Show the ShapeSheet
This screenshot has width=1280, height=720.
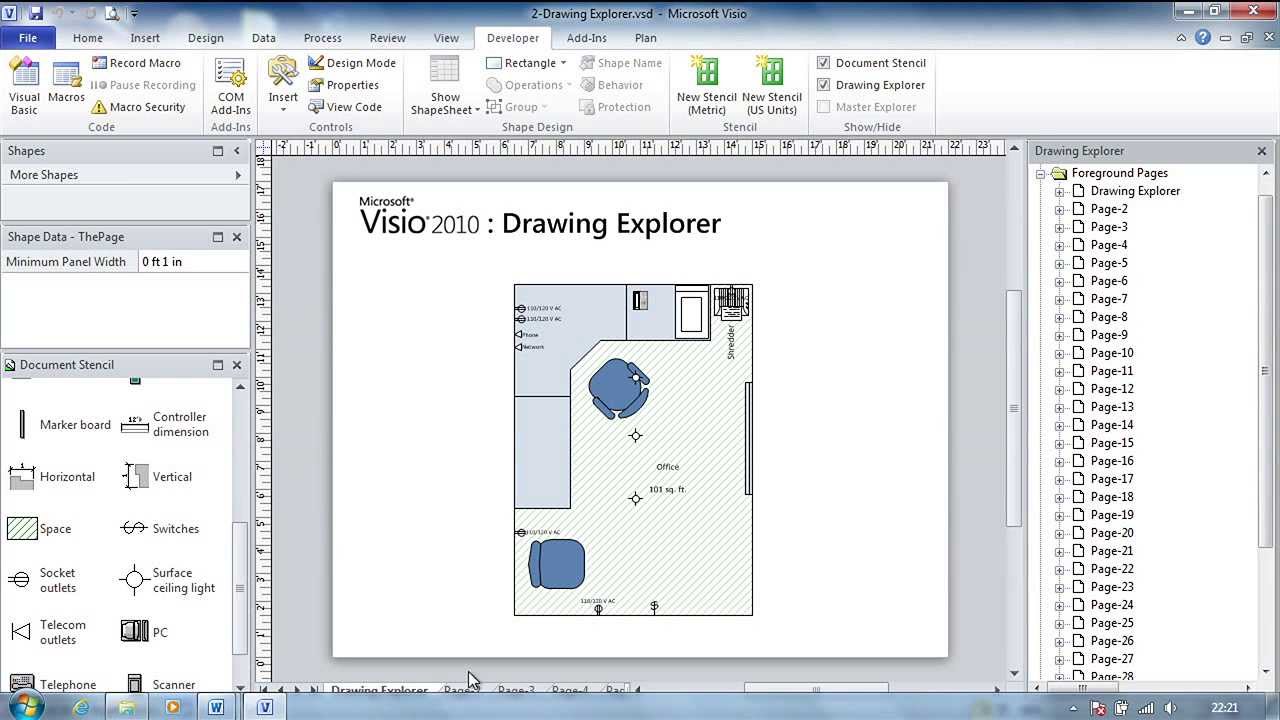click(445, 87)
